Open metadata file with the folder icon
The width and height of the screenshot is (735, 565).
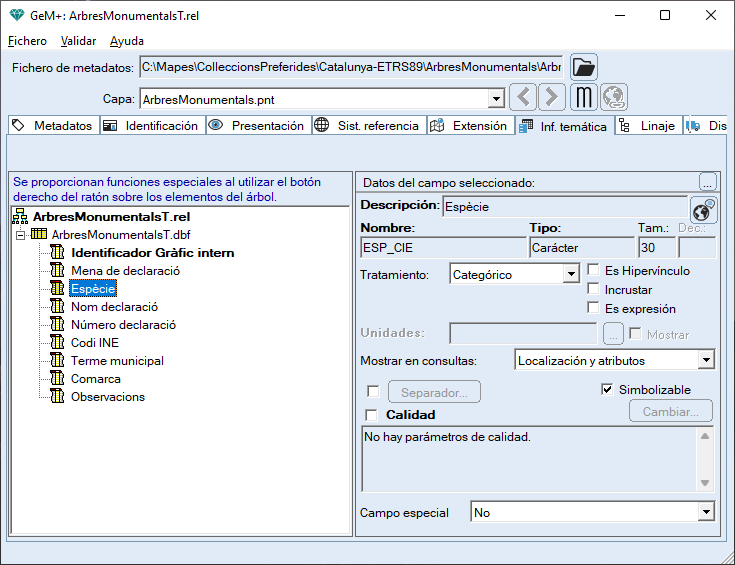click(584, 68)
